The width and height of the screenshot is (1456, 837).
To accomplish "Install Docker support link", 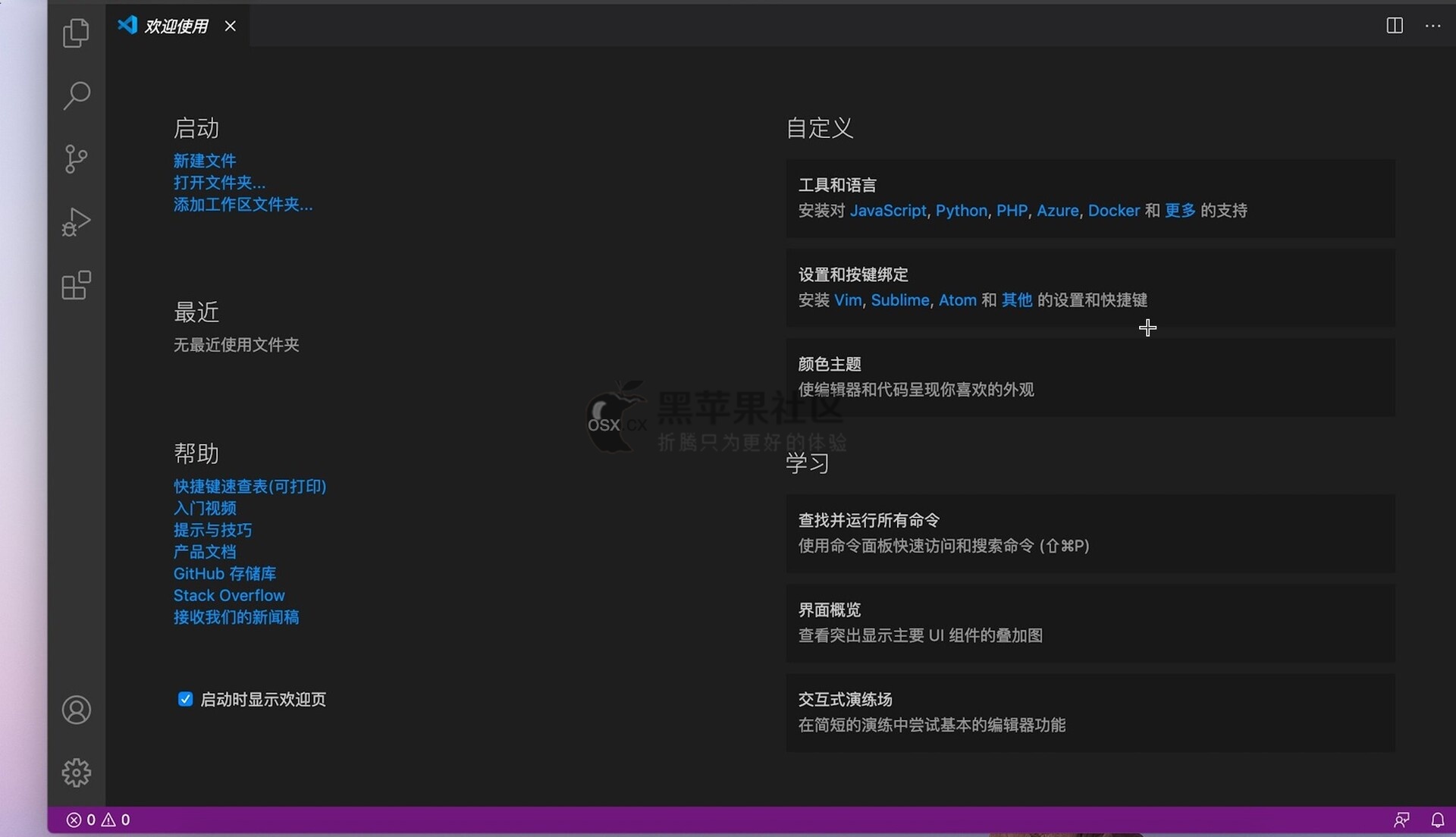I will [1113, 211].
